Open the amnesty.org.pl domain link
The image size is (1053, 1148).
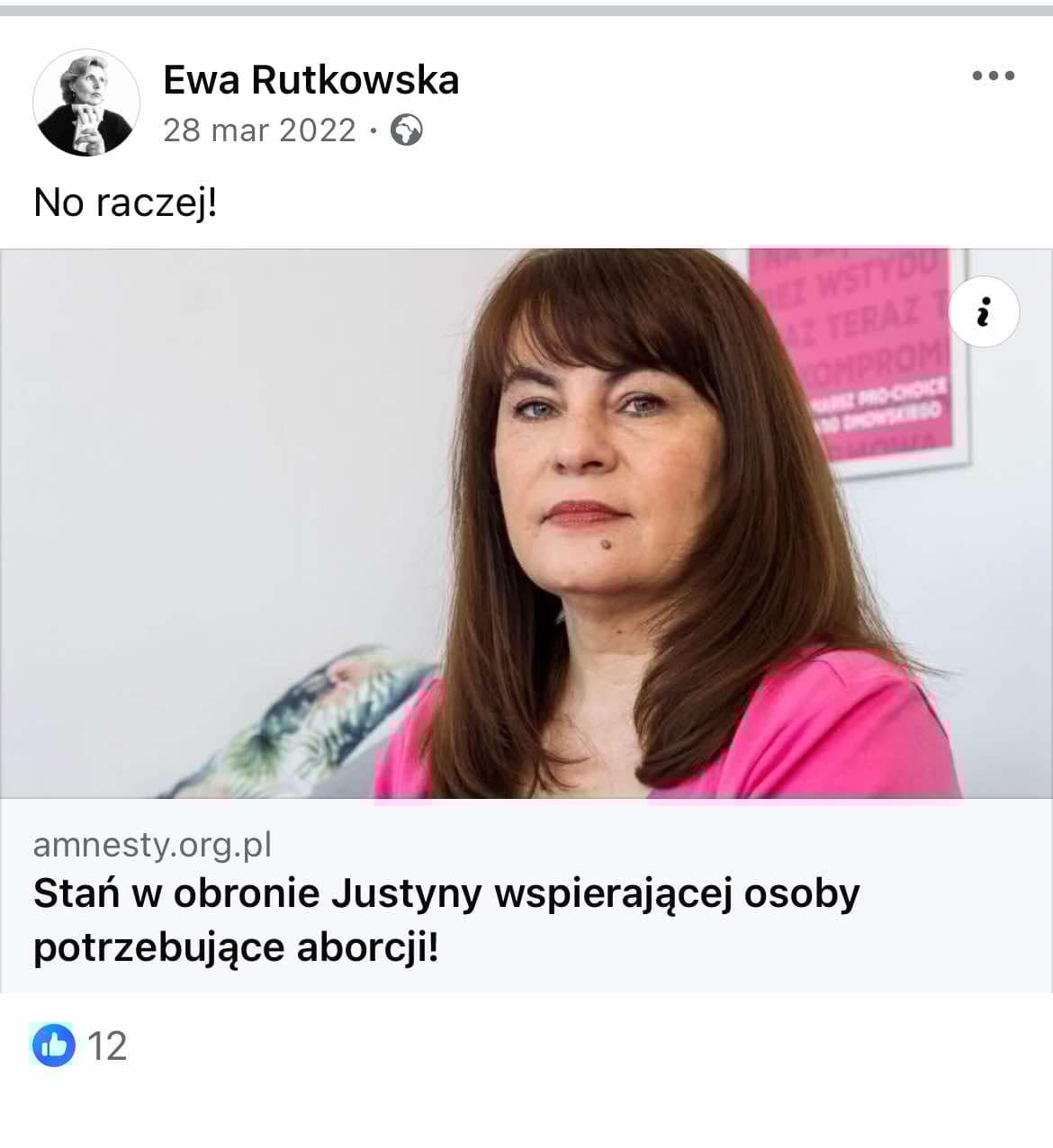pyautogui.click(x=152, y=845)
